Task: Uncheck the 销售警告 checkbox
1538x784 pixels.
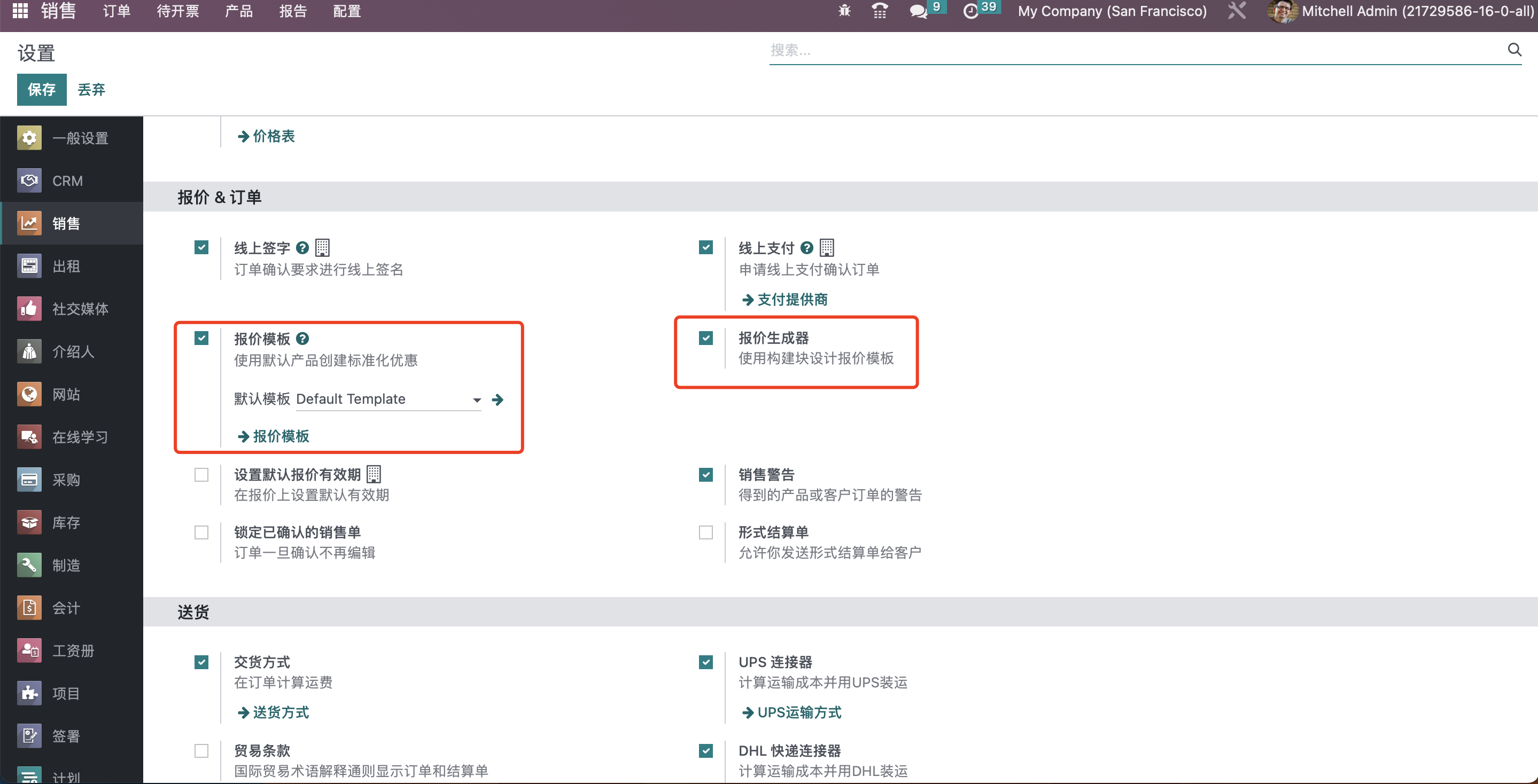Action: tap(706, 475)
